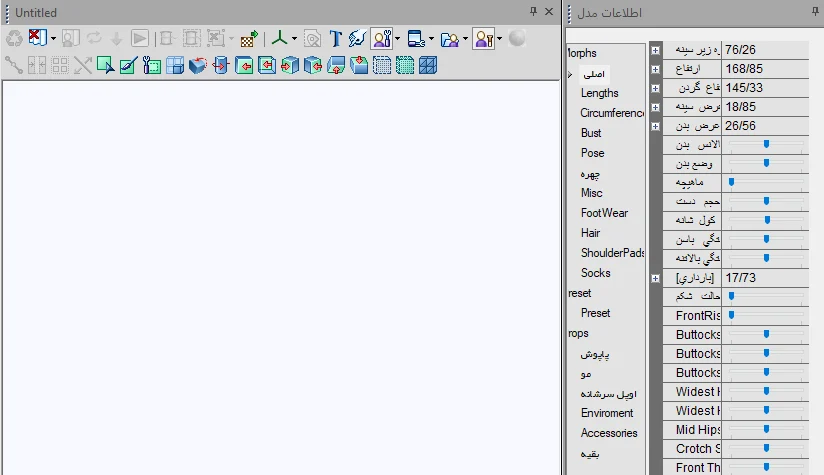
Task: Pin the اطلاعات مدل panel
Action: pyautogui.click(x=815, y=12)
